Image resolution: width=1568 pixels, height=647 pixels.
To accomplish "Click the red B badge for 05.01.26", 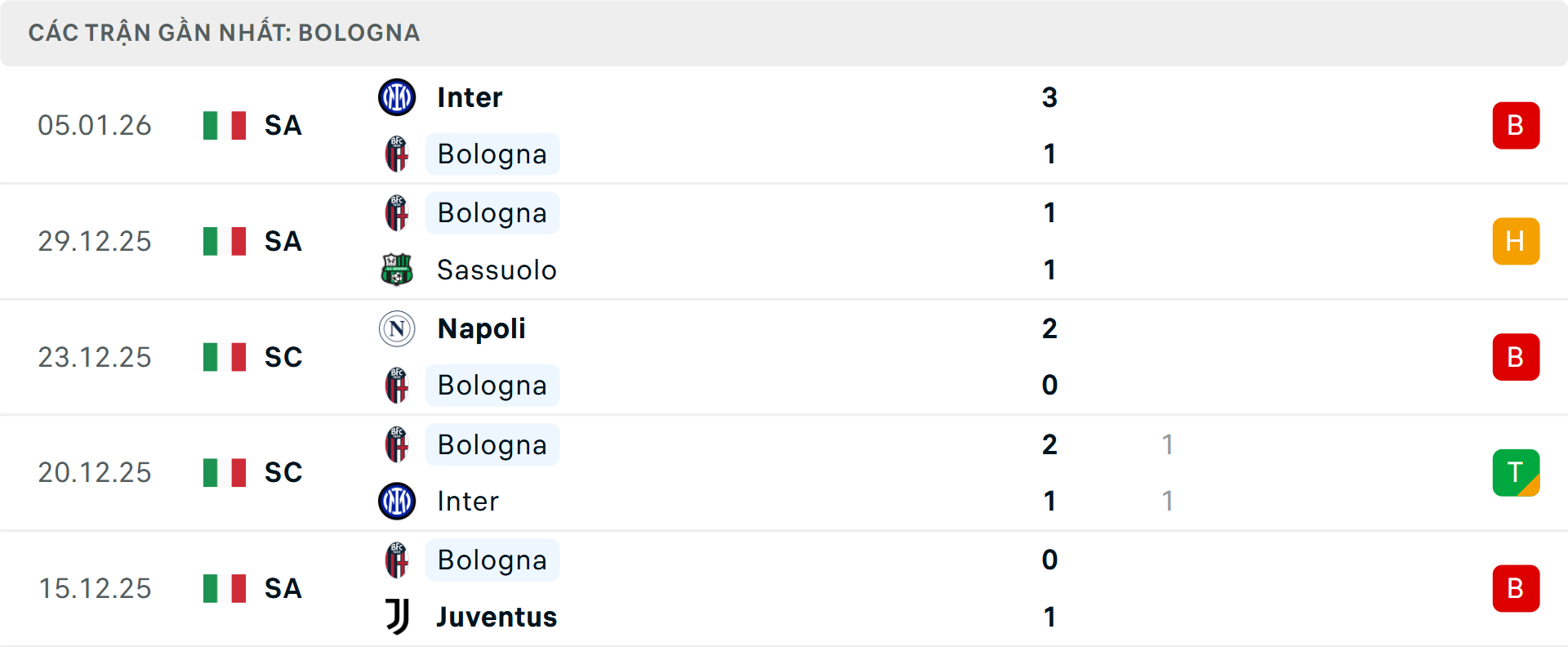I will point(1515,126).
